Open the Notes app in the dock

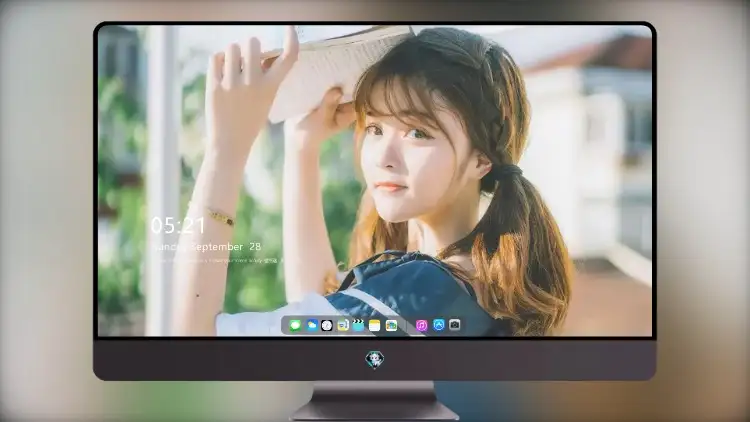click(375, 326)
